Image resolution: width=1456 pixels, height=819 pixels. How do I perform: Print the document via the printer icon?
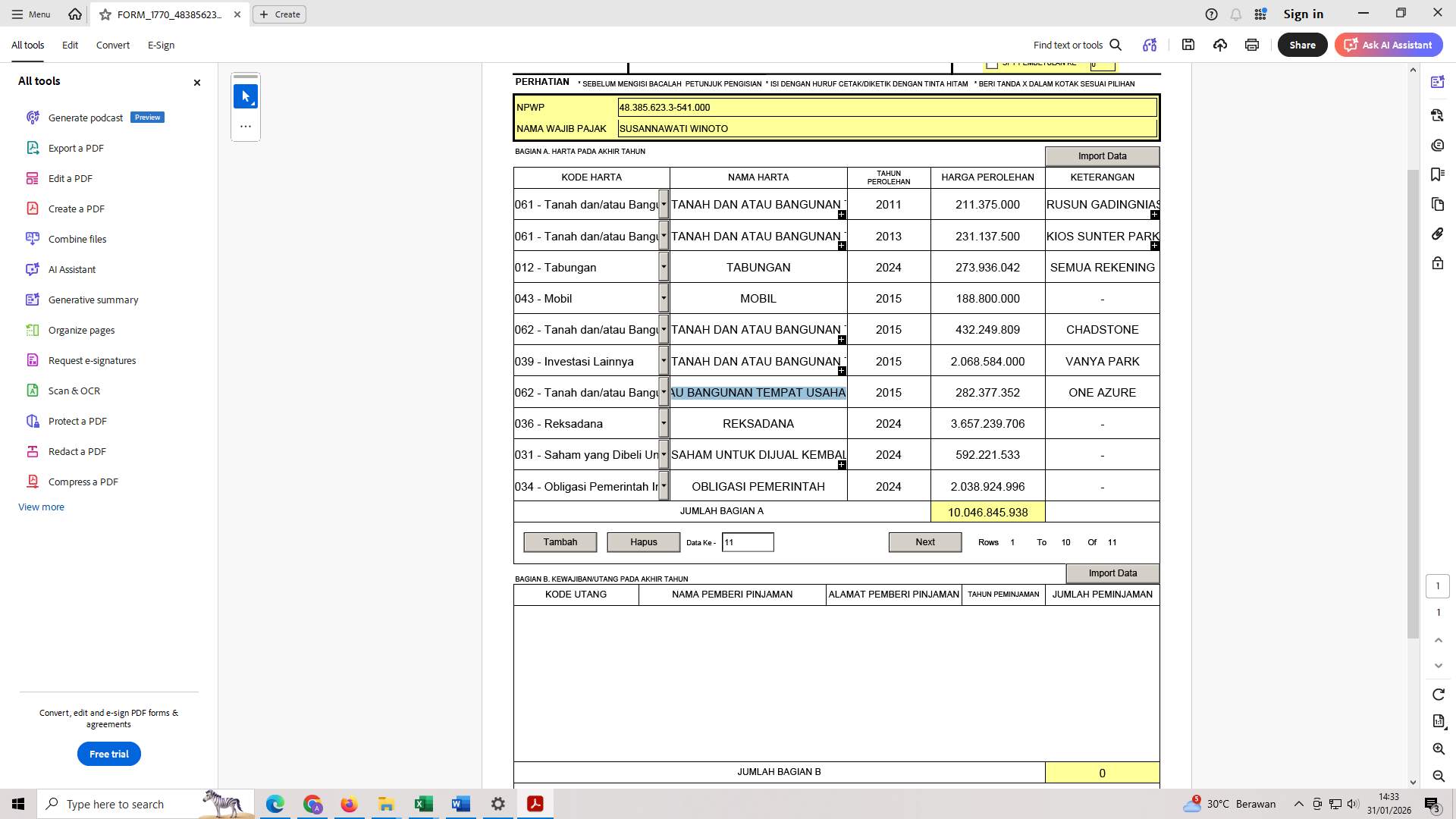1251,45
